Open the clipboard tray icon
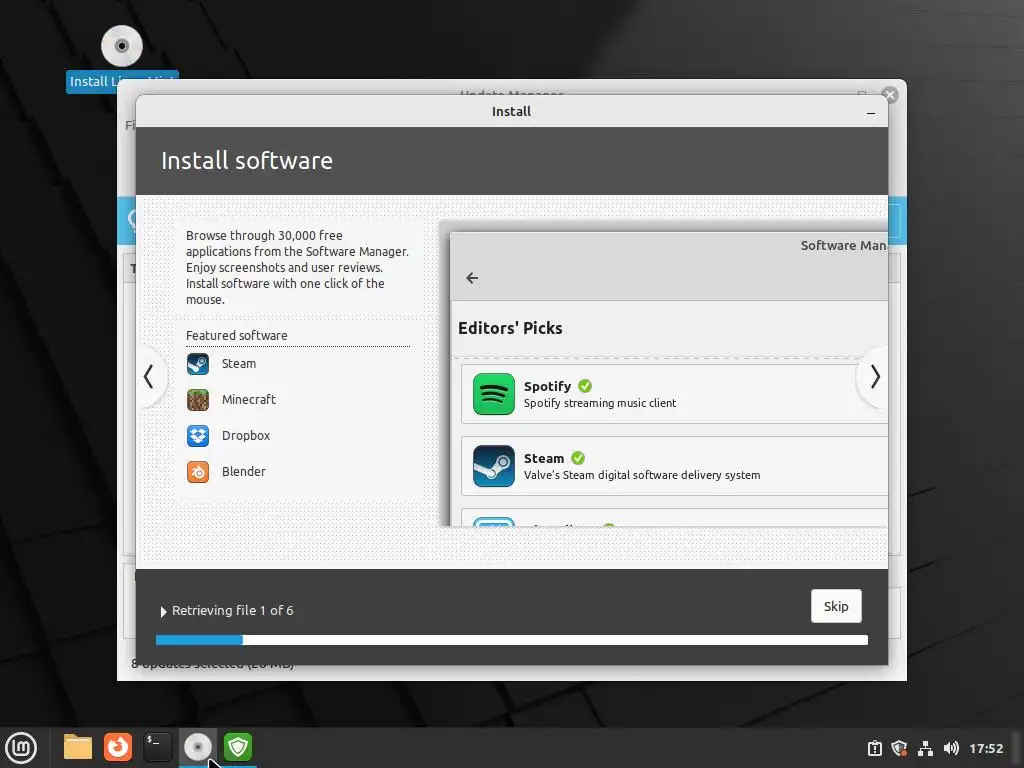Image resolution: width=1024 pixels, height=768 pixels. (x=874, y=748)
